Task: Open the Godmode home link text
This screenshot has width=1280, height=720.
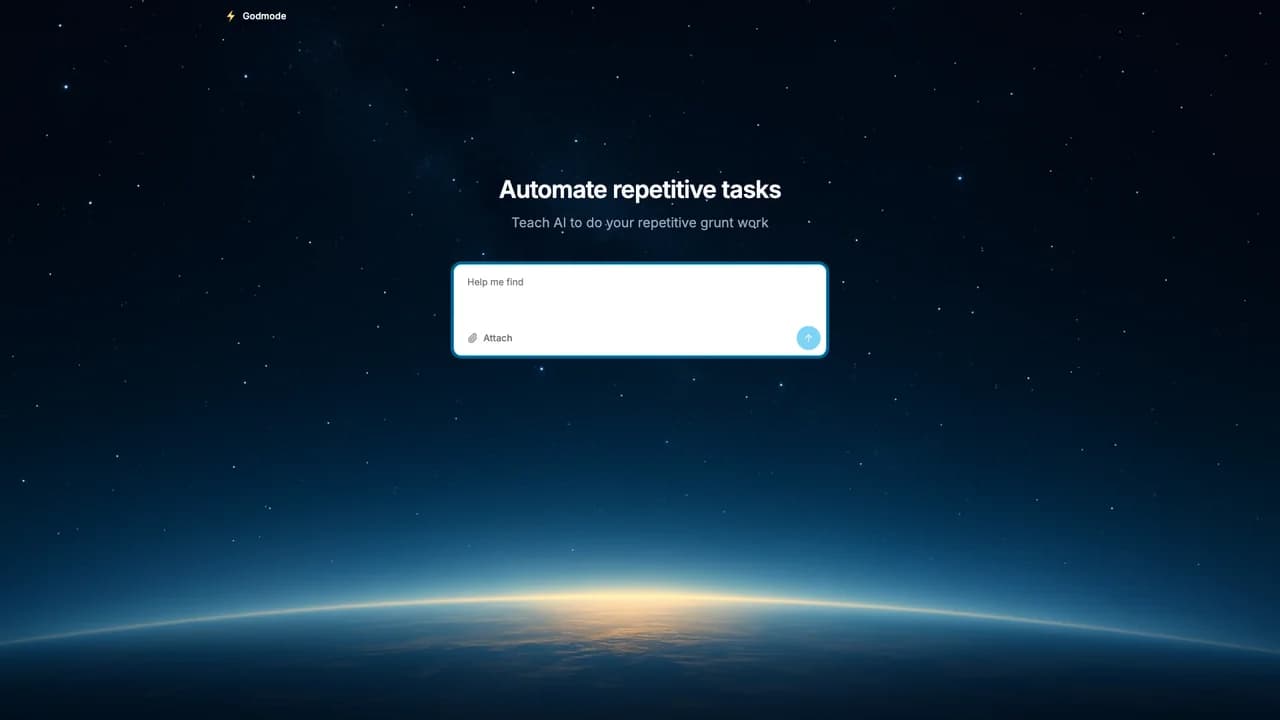Action: point(264,16)
